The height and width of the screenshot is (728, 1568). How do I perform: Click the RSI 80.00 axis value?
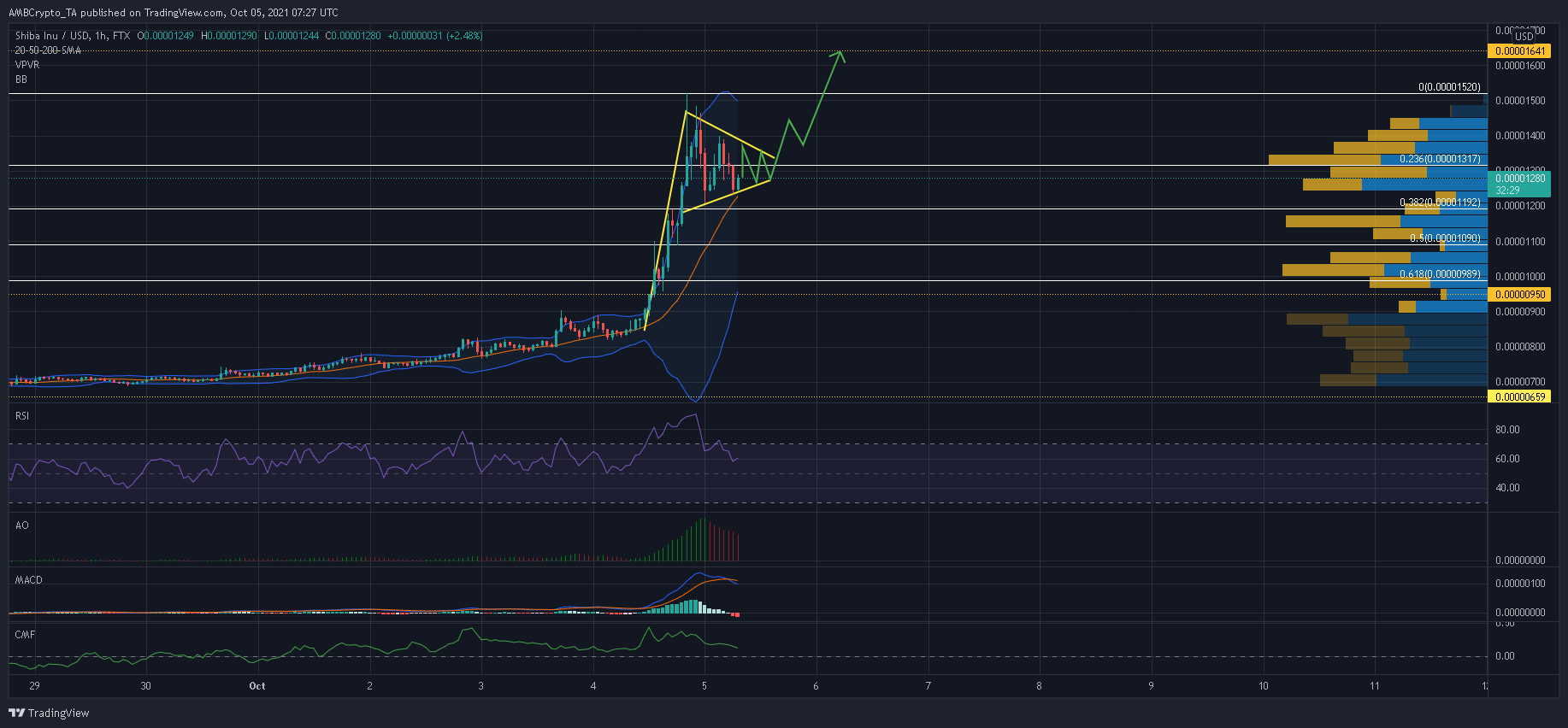[x=1507, y=430]
